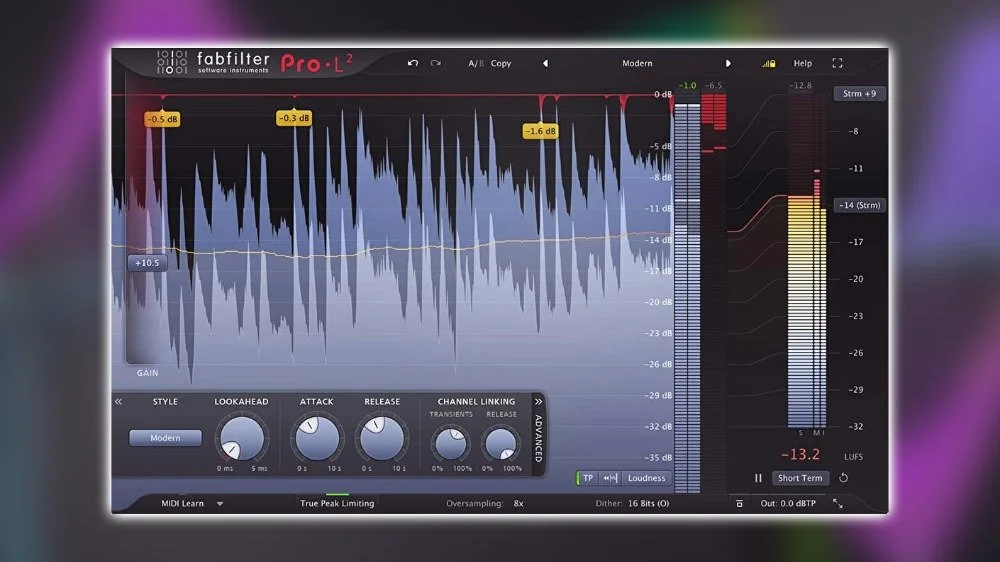Viewport: 1000px width, 562px height.
Task: Click the -1.6 dB peak label
Action: point(540,131)
